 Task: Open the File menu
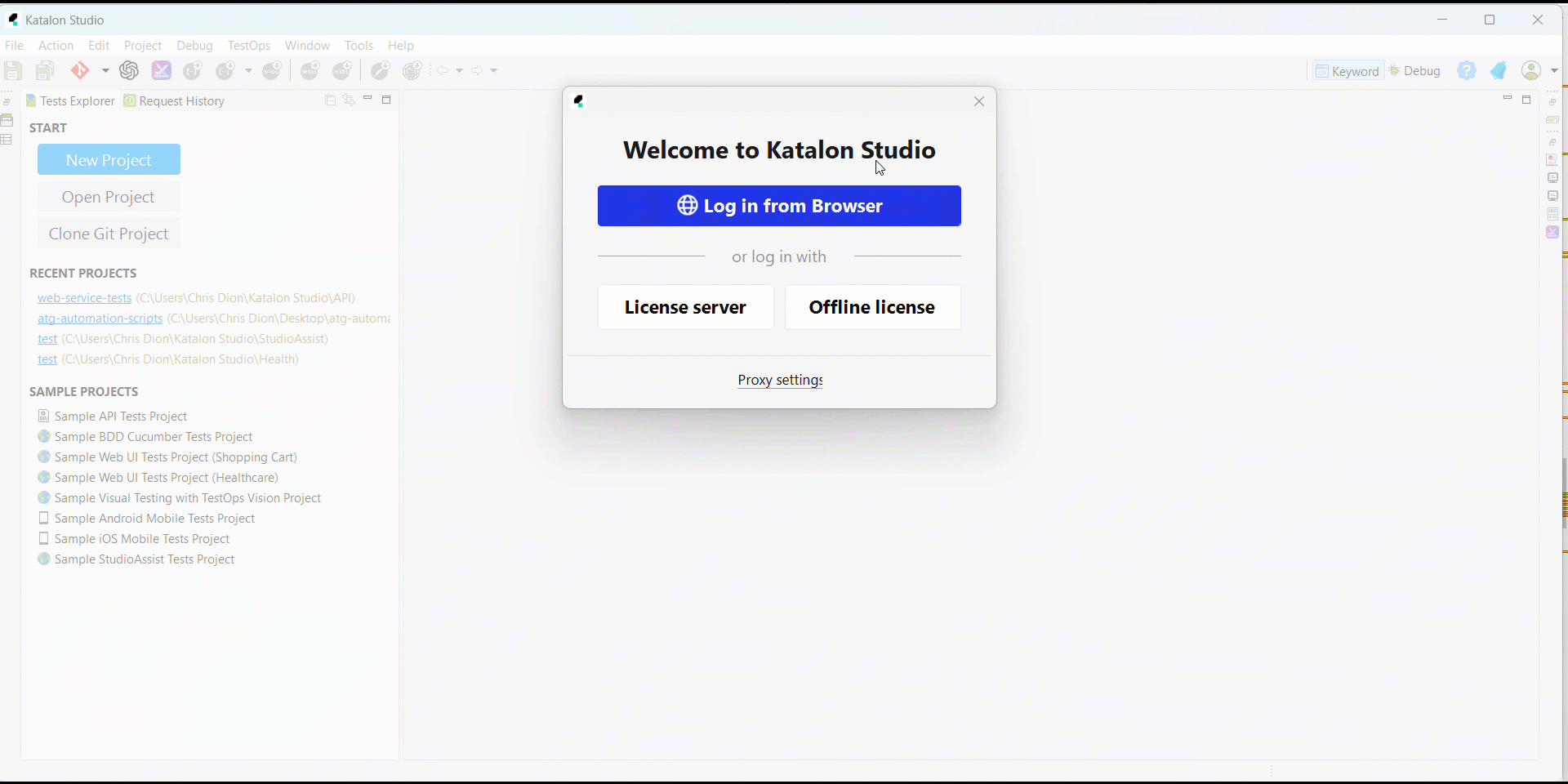click(x=14, y=45)
